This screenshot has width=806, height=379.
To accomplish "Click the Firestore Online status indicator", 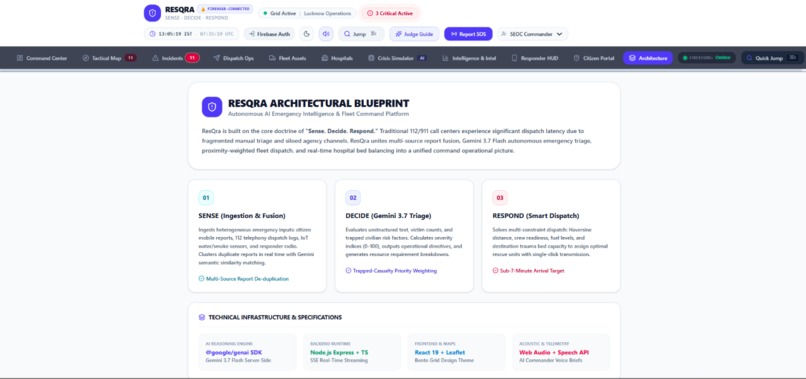I will (706, 58).
